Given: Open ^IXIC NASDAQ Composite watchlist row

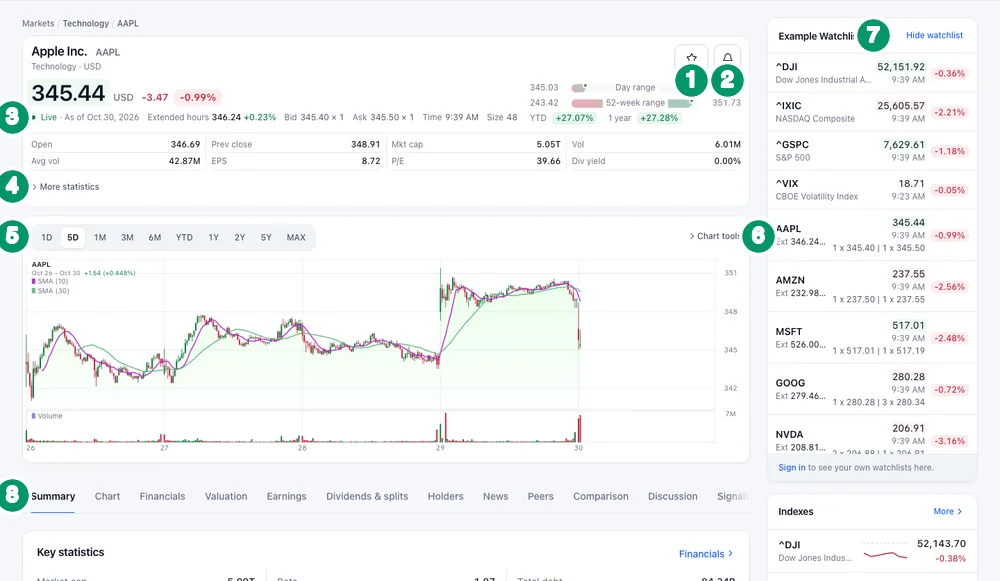Looking at the screenshot, I should [872, 112].
